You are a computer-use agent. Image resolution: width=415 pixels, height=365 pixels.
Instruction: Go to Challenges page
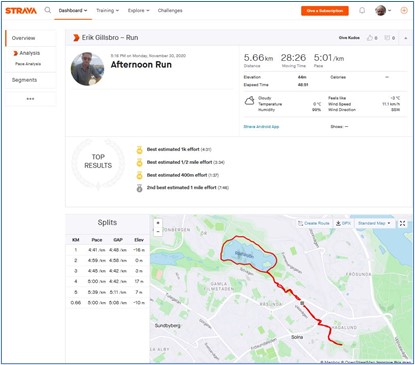pyautogui.click(x=170, y=11)
